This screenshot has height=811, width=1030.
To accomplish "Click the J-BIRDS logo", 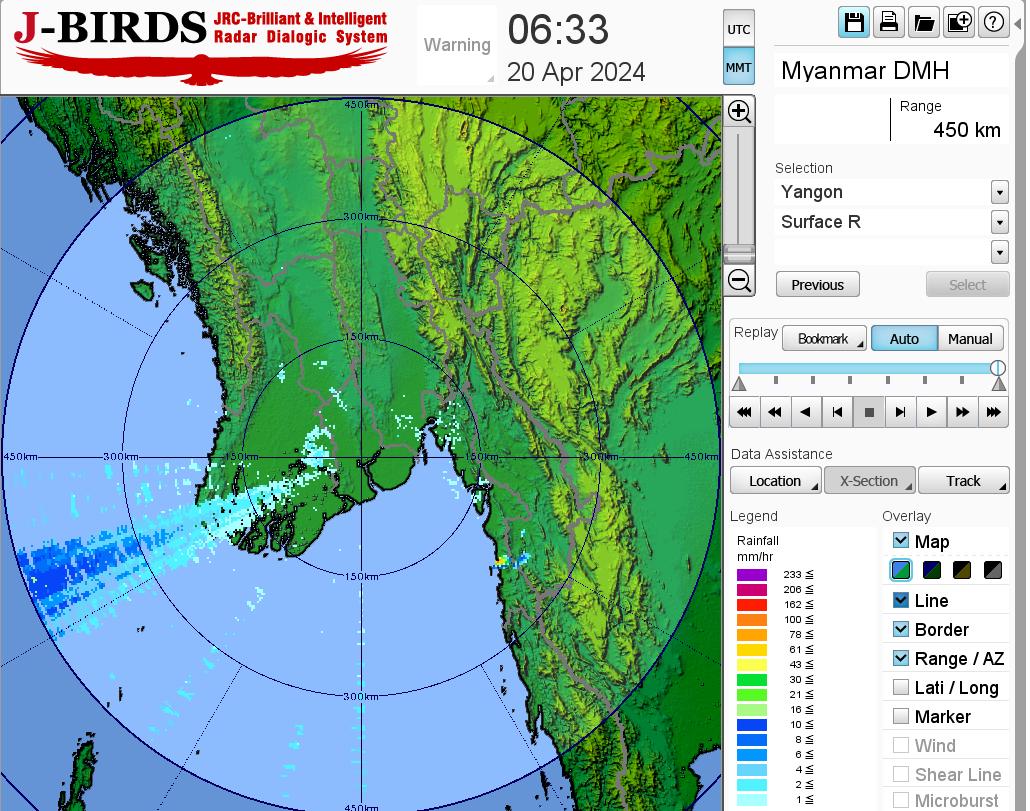I will pos(200,46).
